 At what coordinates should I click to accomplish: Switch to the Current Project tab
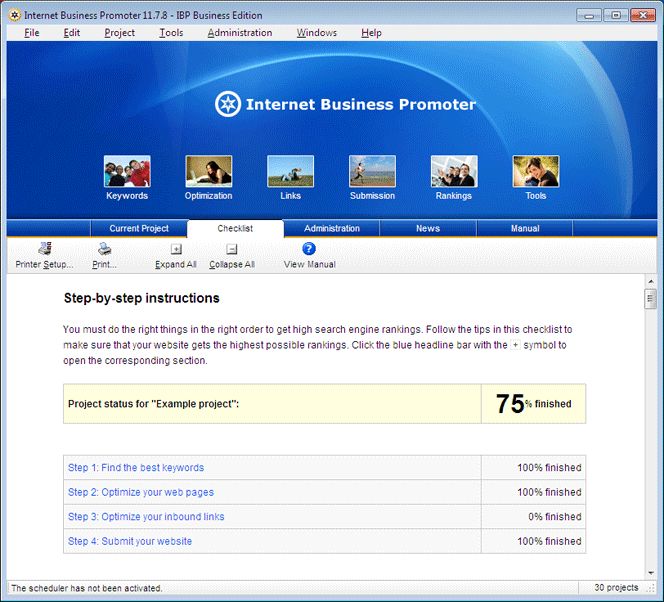[139, 228]
